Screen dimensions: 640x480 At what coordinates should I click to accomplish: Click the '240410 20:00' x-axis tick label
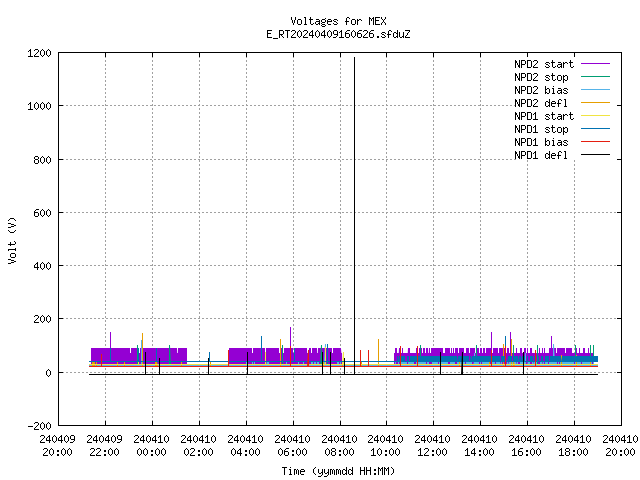click(620, 446)
